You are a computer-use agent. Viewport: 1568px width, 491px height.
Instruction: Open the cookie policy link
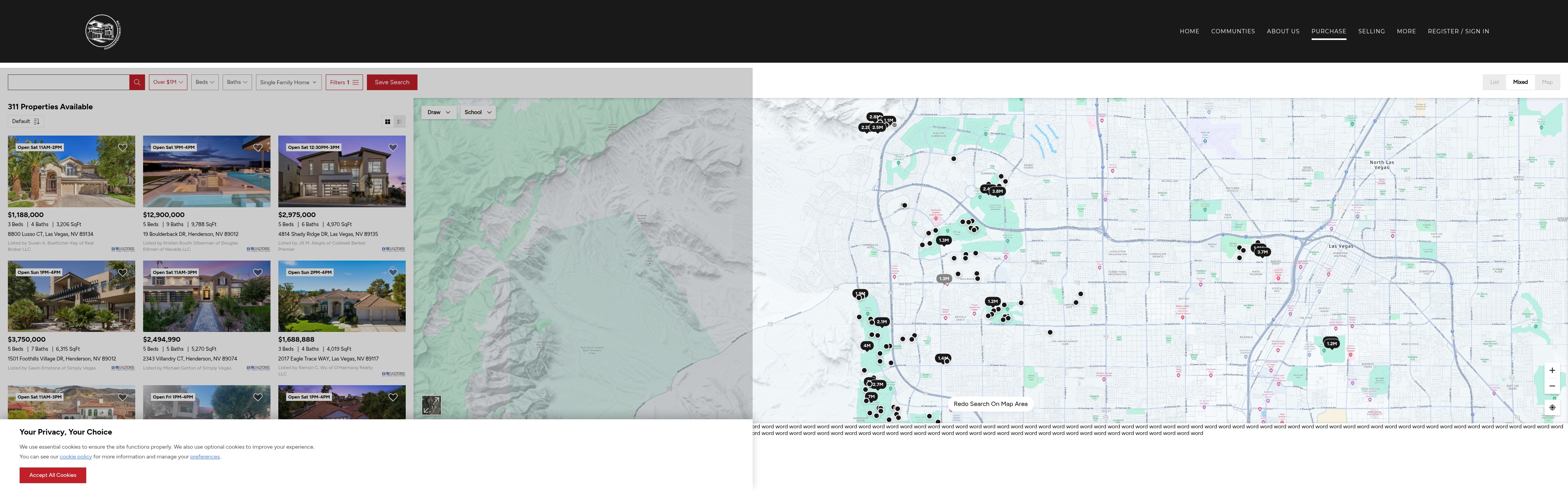(x=76, y=457)
